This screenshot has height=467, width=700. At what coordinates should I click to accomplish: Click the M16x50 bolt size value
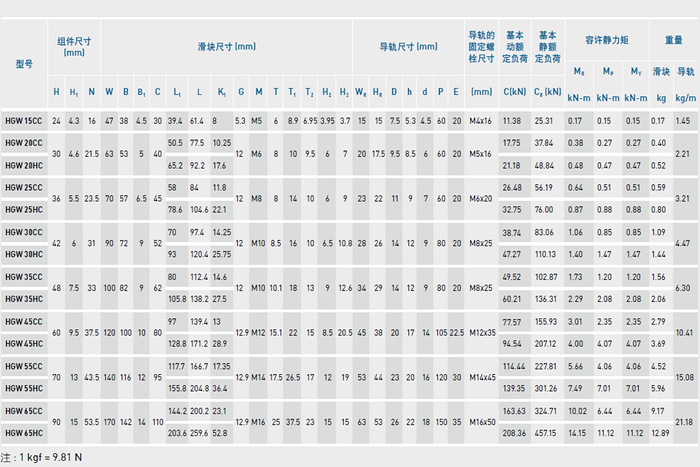coord(482,422)
